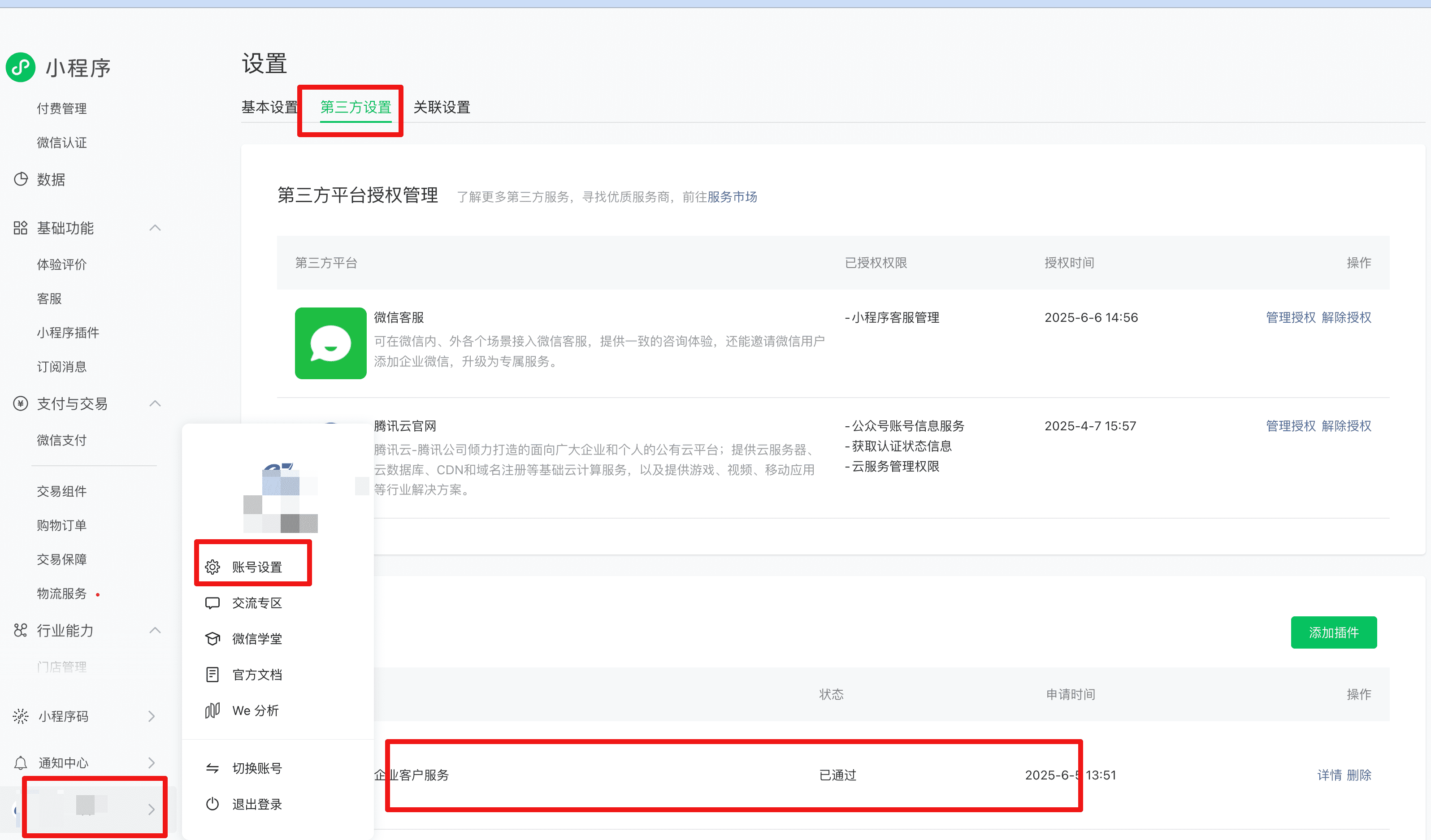Screen dimensions: 1431x840
Task: Click the 云服务管理权限 permission text
Action: [896, 466]
